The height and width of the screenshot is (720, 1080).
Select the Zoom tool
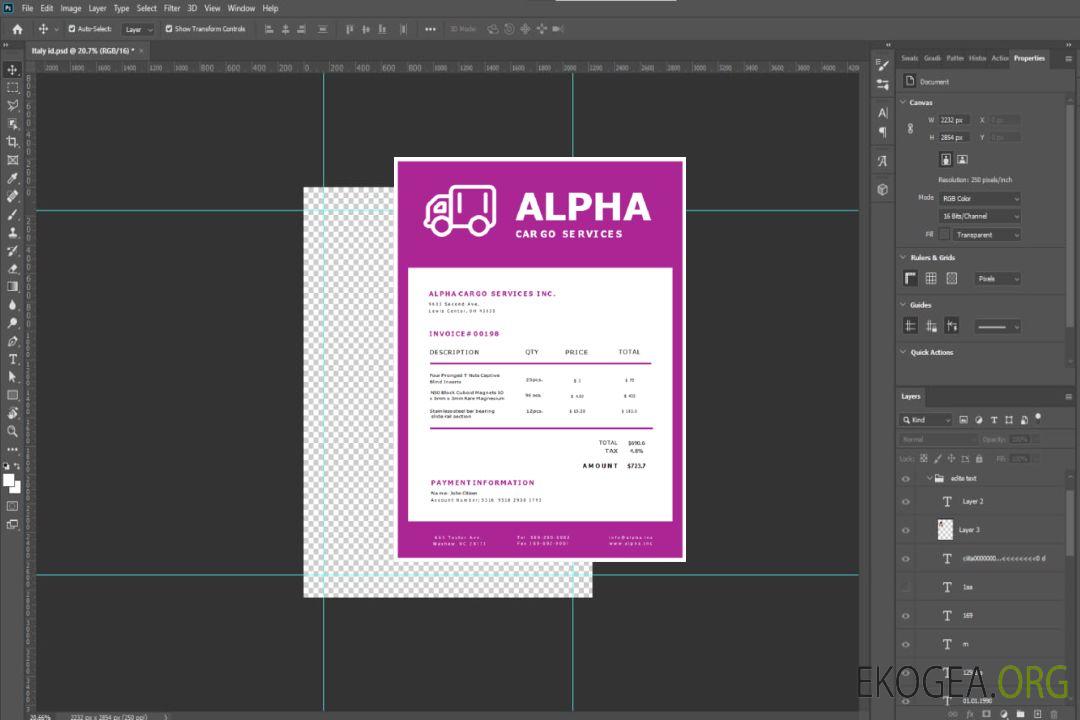pyautogui.click(x=12, y=431)
